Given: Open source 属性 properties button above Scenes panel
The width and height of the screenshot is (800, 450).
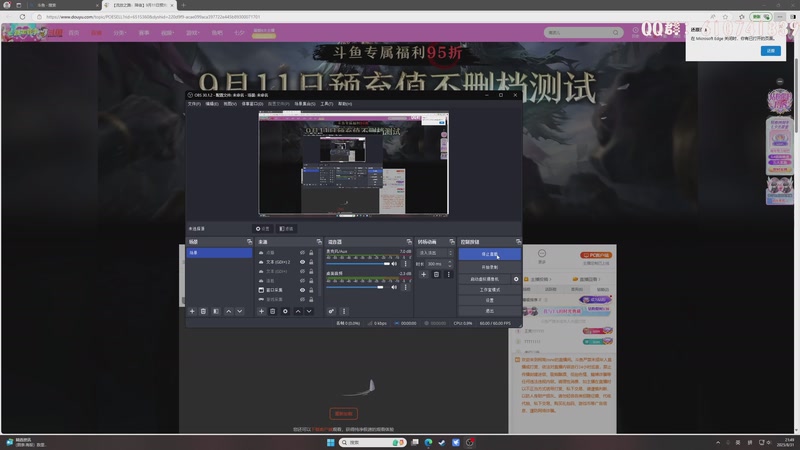Looking at the screenshot, I should click(x=262, y=229).
